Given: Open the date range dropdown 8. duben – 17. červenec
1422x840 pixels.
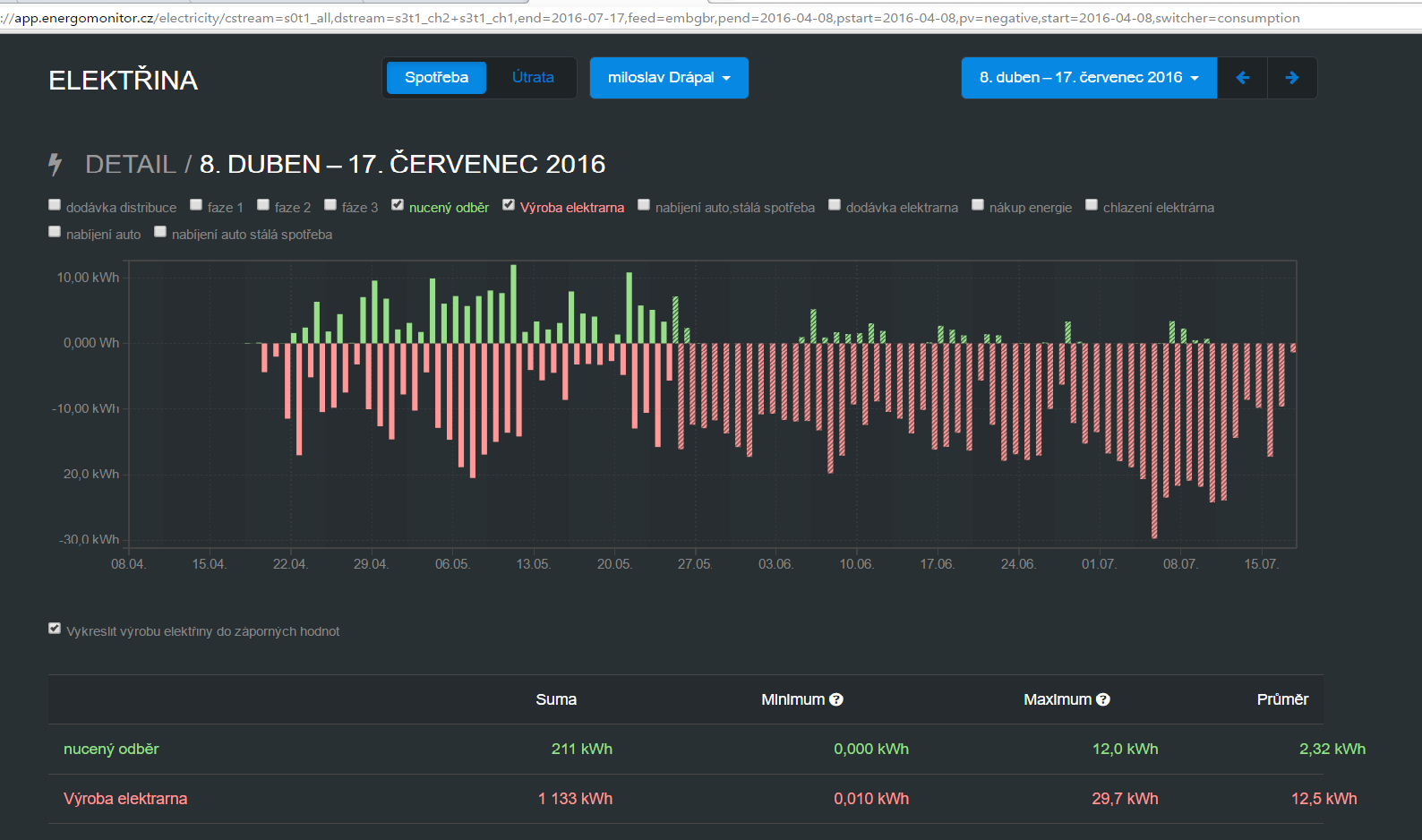Looking at the screenshot, I should coord(1088,78).
